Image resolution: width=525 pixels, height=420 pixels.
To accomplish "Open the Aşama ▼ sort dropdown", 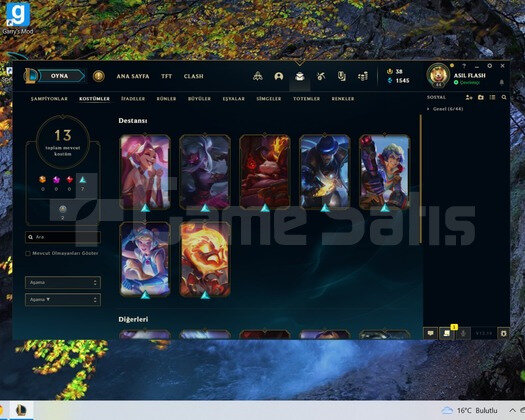I will 63,300.
